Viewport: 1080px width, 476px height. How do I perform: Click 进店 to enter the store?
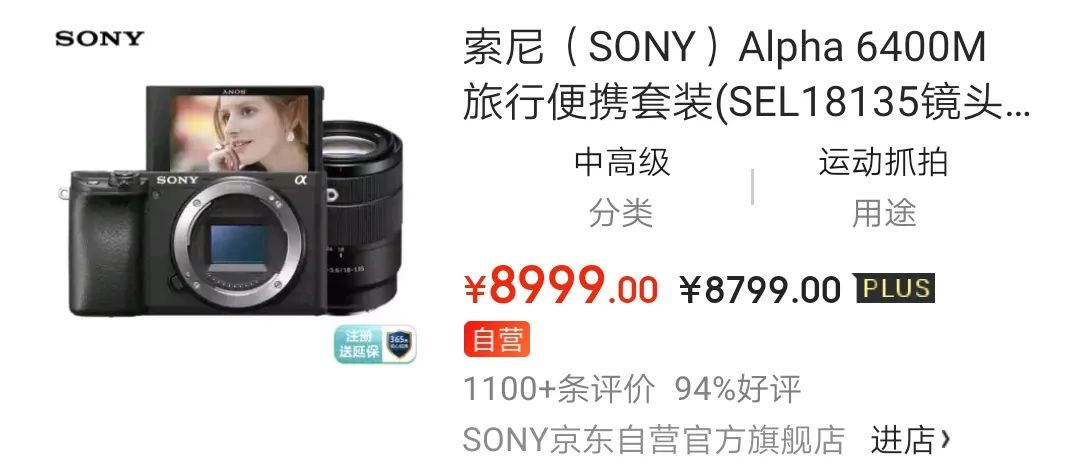(x=902, y=439)
